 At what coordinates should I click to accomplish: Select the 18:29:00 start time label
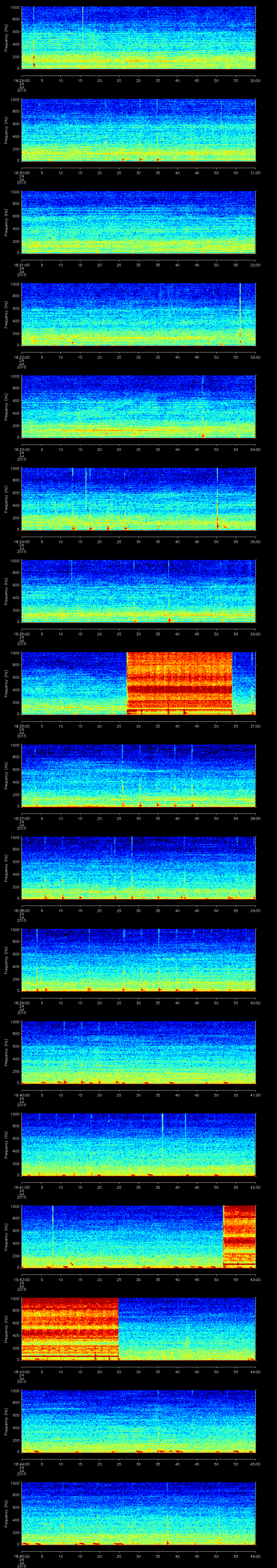point(21,80)
